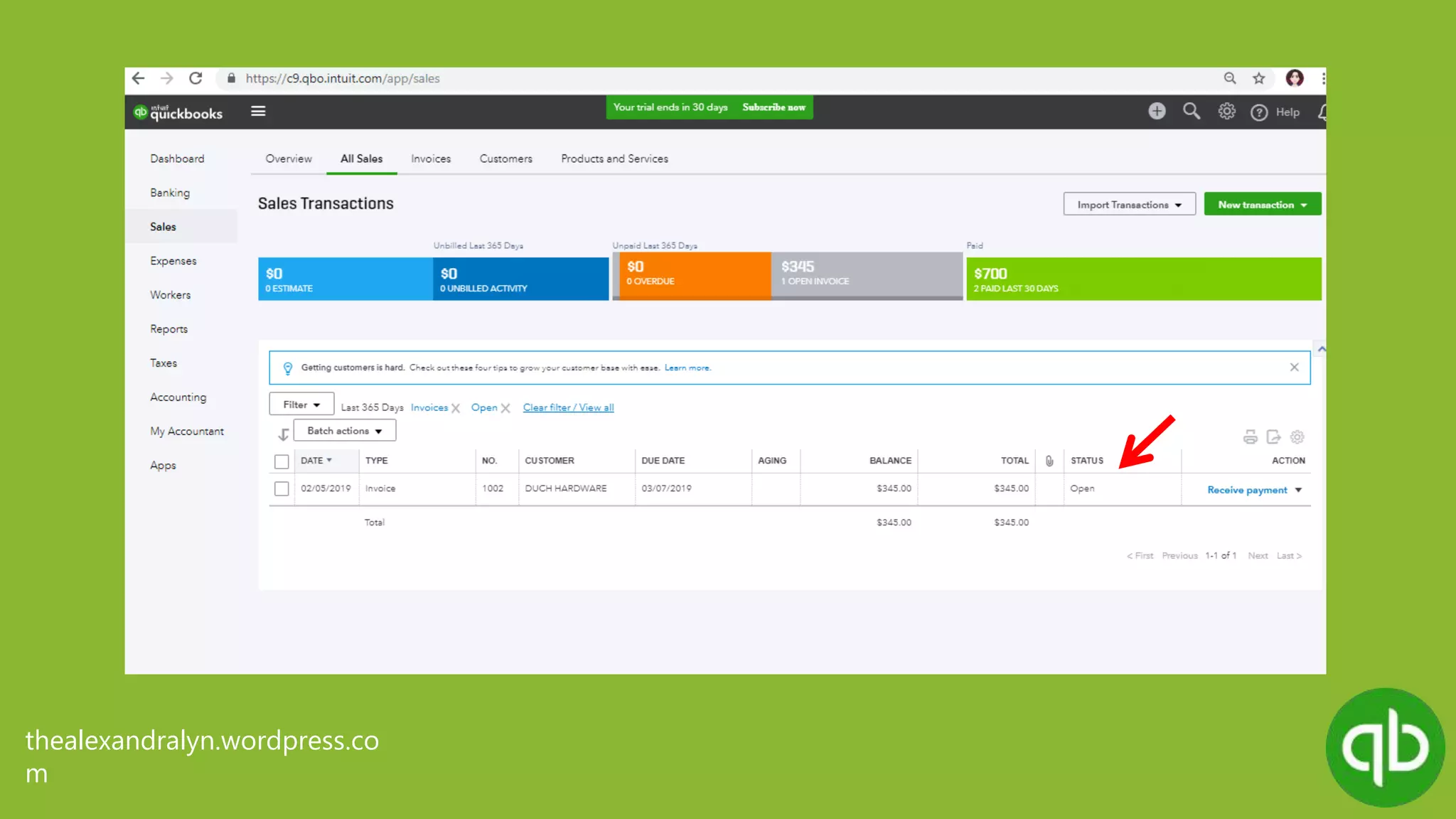Click the Help question mark icon
1456x819 pixels.
(x=1259, y=112)
